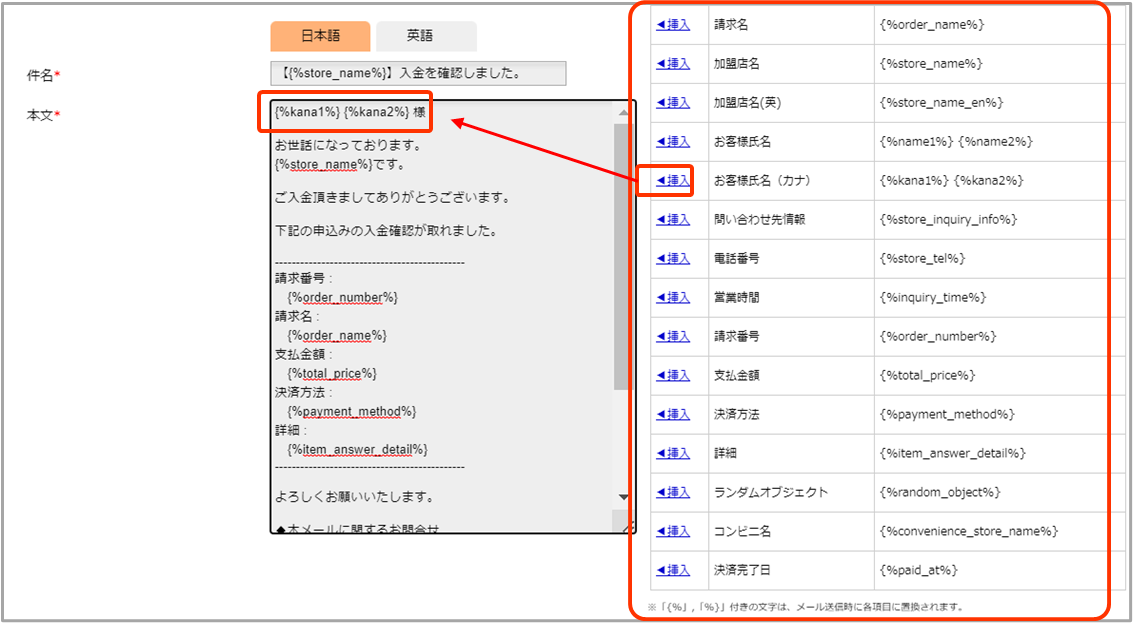This screenshot has height=623, width=1133.
Task: Insert the 請求番号 order_number variable
Action: [673, 337]
